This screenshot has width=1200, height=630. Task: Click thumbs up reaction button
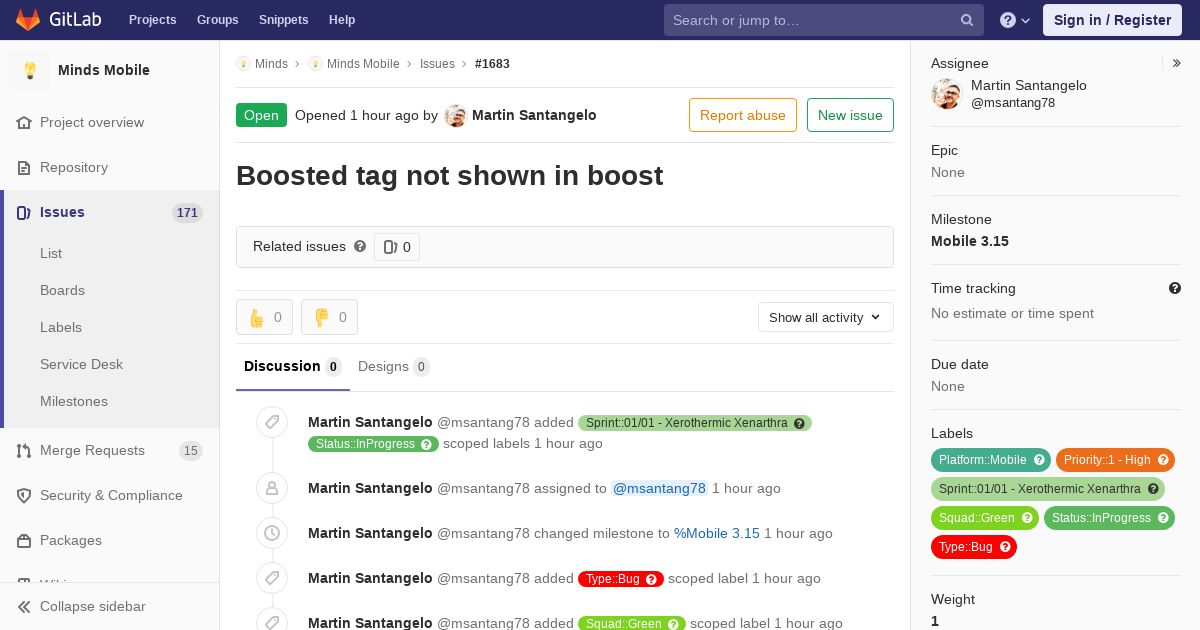[x=264, y=317]
